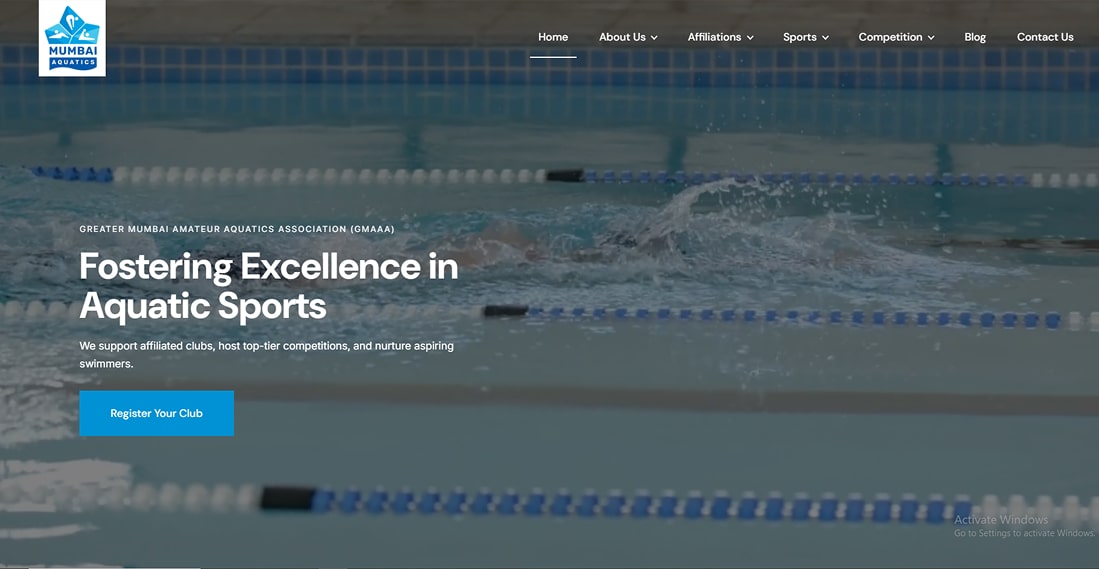Select the Sports nav label
The height and width of the screenshot is (569, 1099).
coord(800,37)
